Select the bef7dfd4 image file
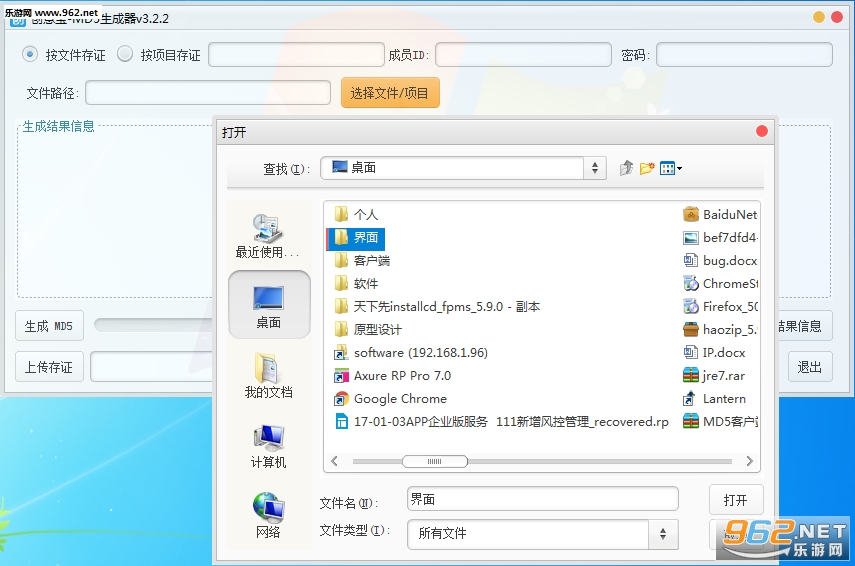Screen dimensions: 855x566 pyautogui.click(x=720, y=237)
